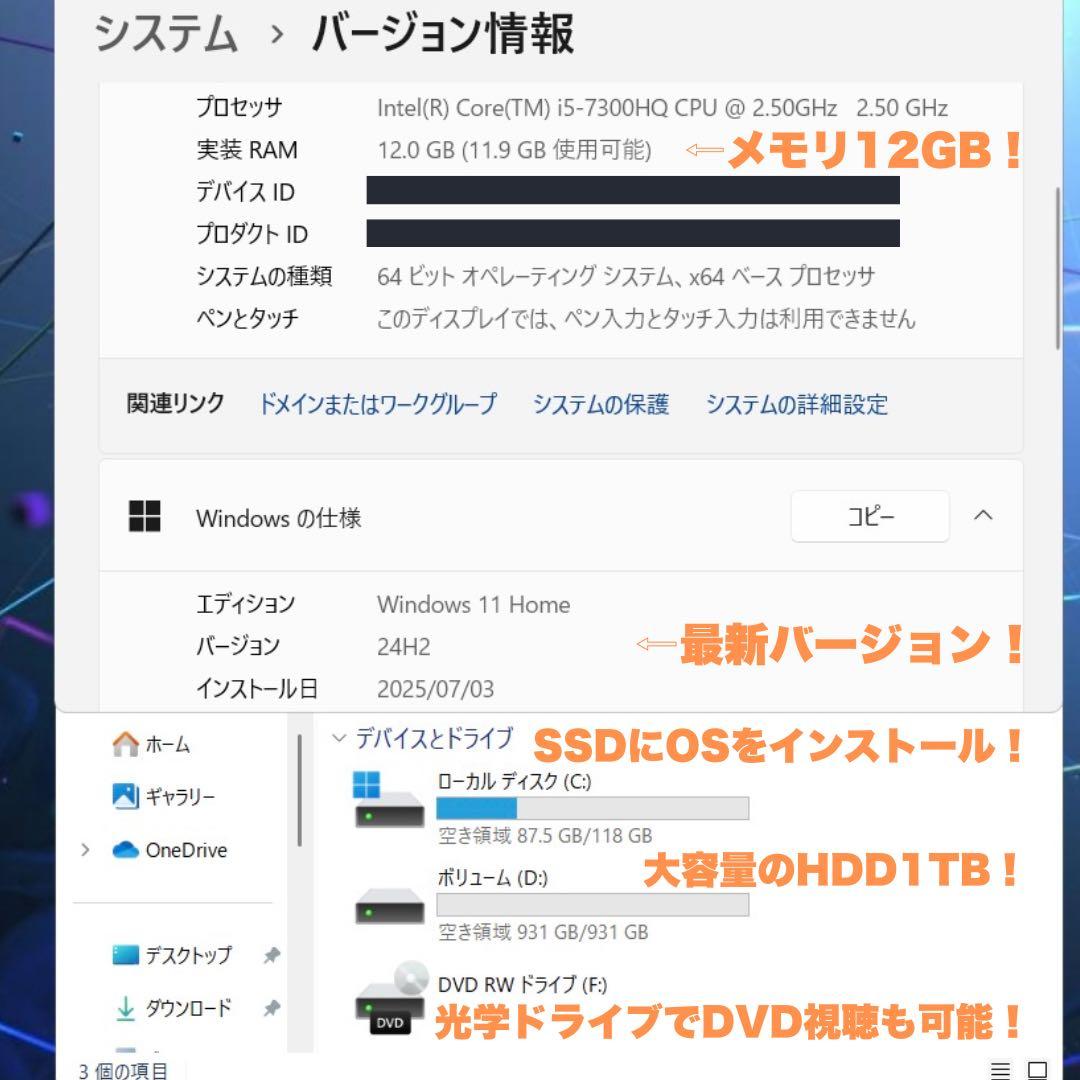Open ドメインまたはワークグループ link

point(377,404)
